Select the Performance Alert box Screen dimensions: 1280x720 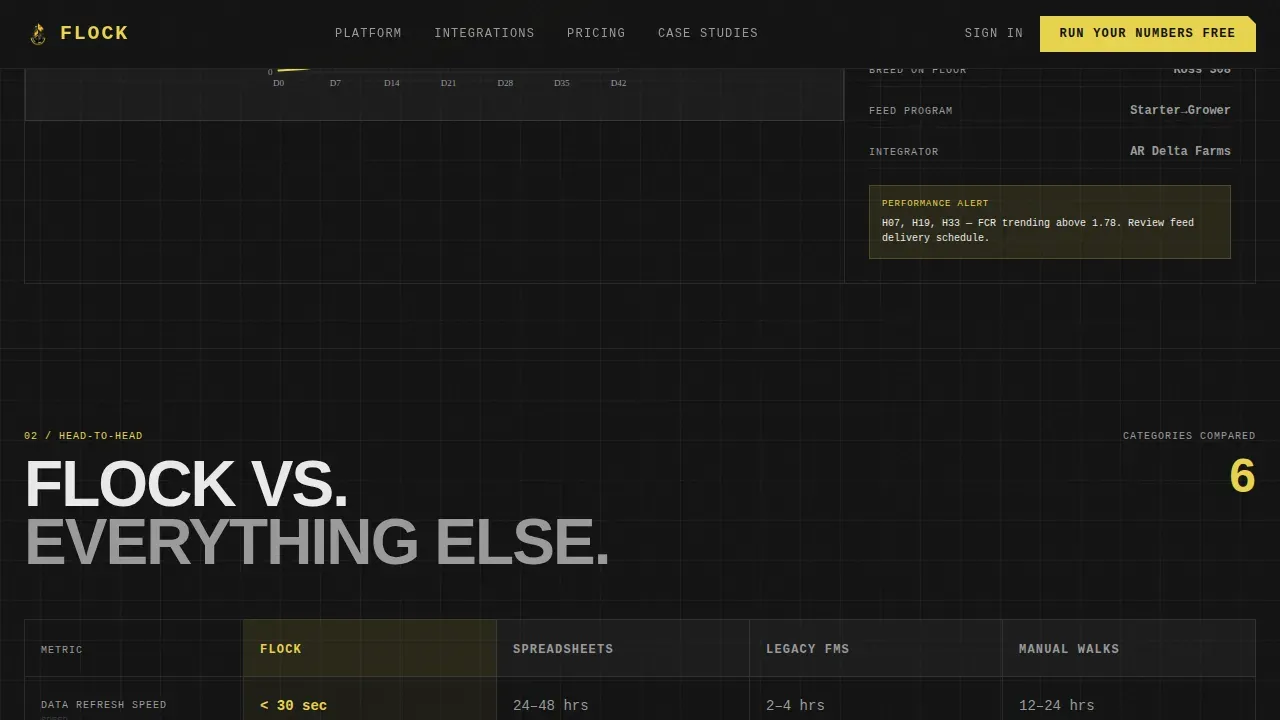(x=1050, y=222)
